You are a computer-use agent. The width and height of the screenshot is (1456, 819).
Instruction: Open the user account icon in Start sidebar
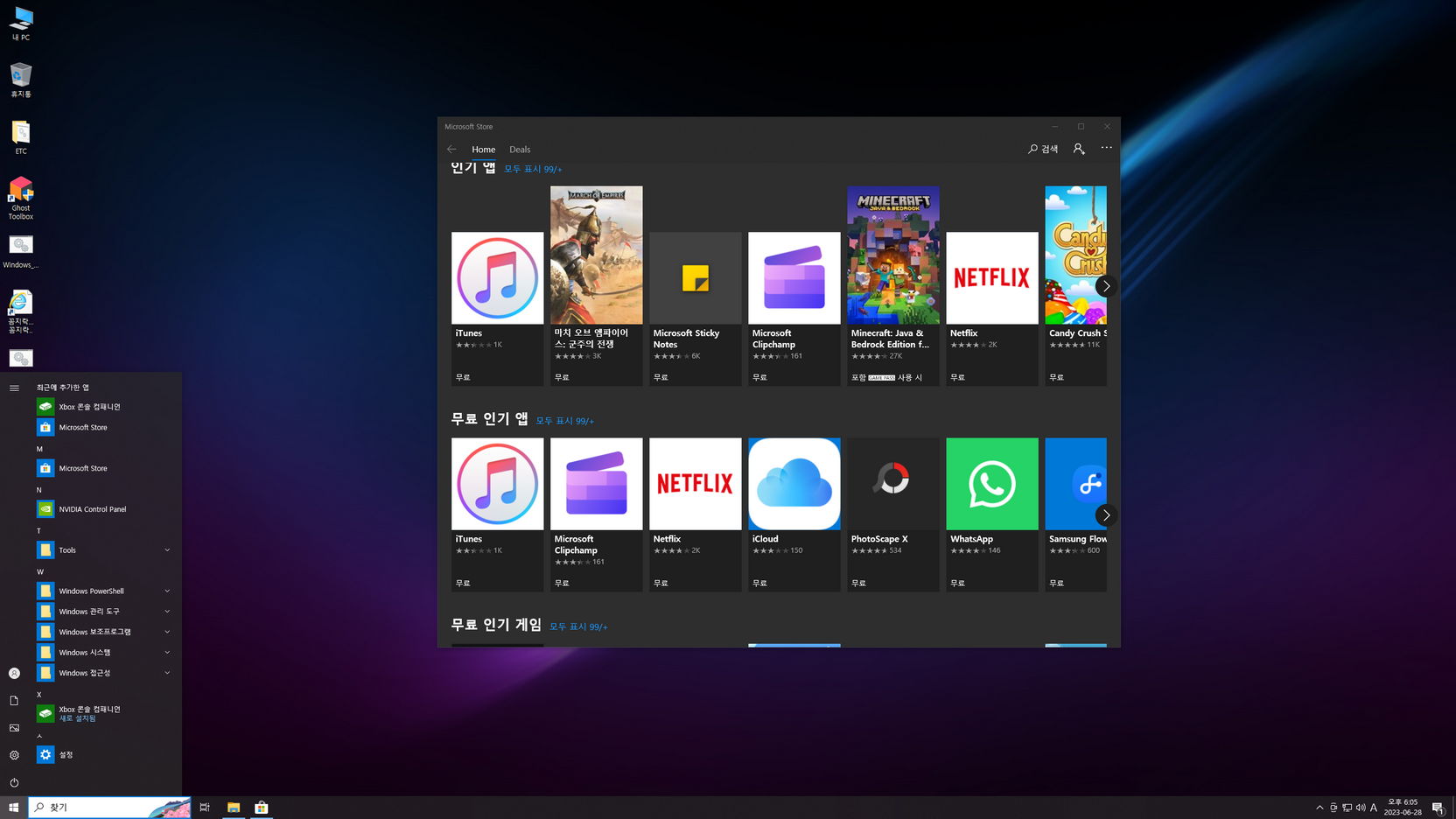(14, 673)
